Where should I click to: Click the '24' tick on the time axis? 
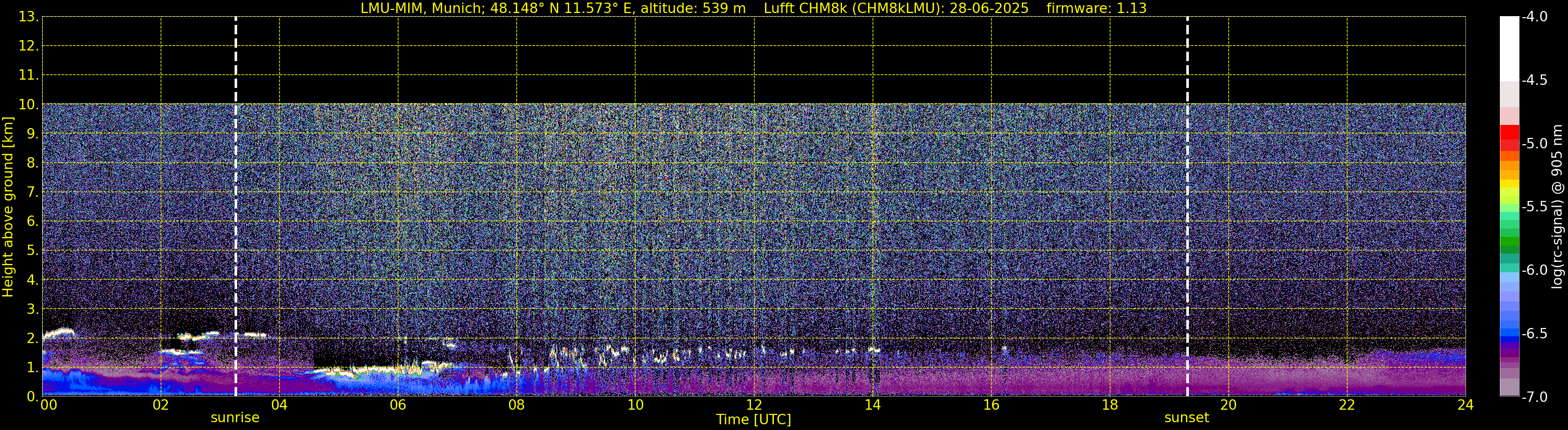click(x=1466, y=405)
